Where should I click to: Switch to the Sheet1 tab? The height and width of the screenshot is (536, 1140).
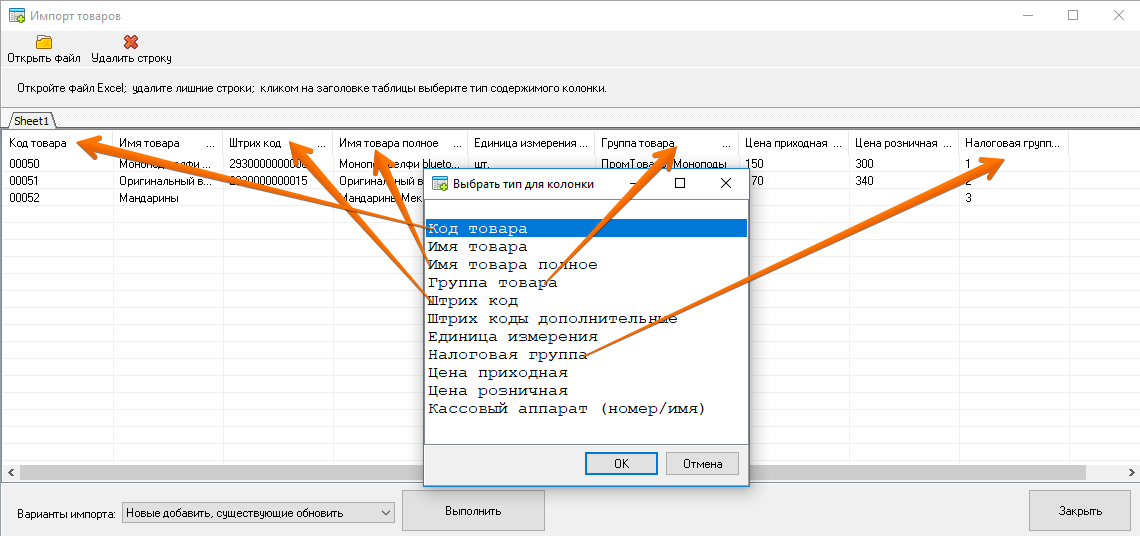31,121
